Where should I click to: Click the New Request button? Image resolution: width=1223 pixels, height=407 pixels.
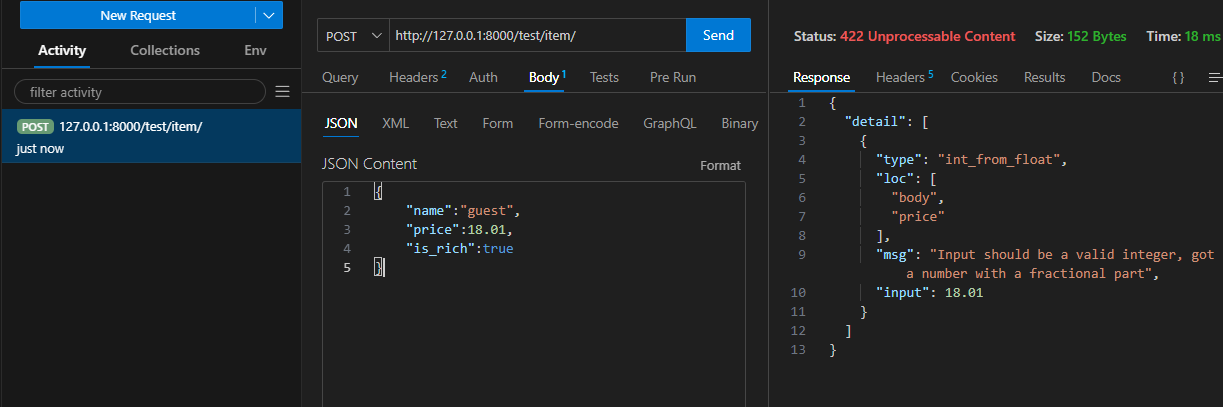click(138, 15)
